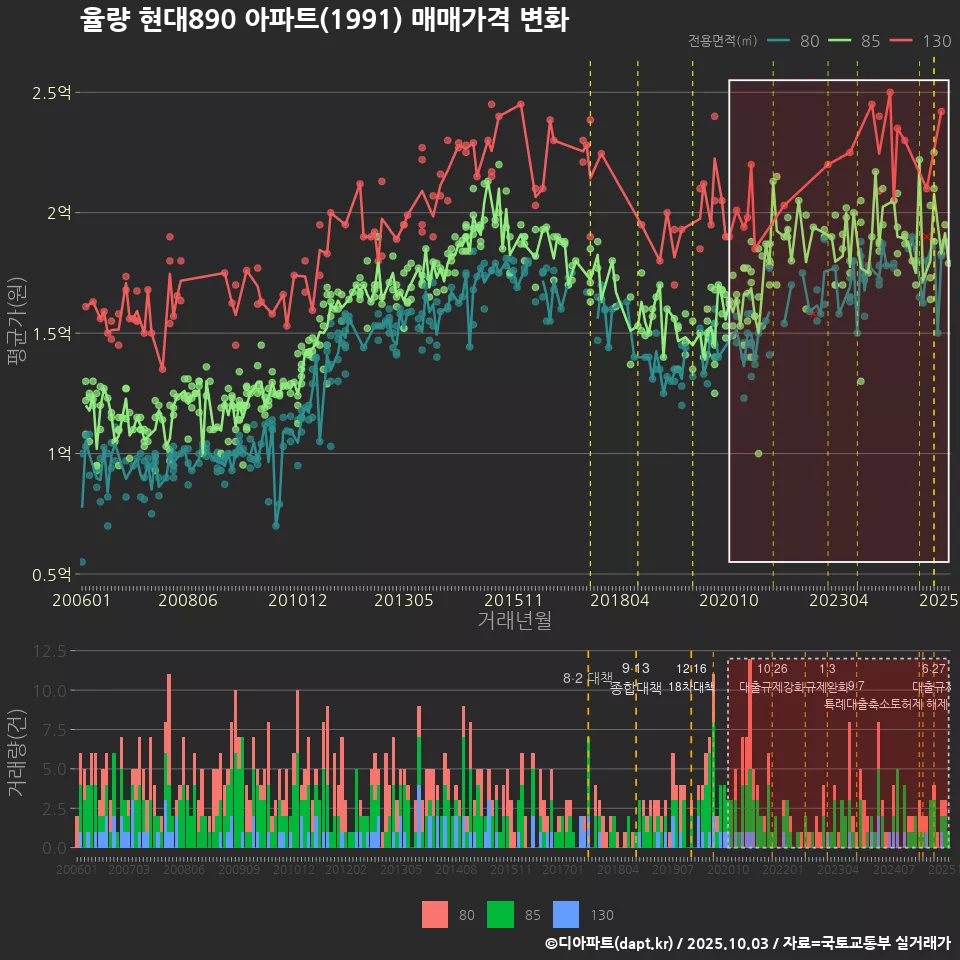Viewport: 960px width, 960px height.
Task: Select the red 80 swatch in bottom legend
Action: tap(435, 914)
